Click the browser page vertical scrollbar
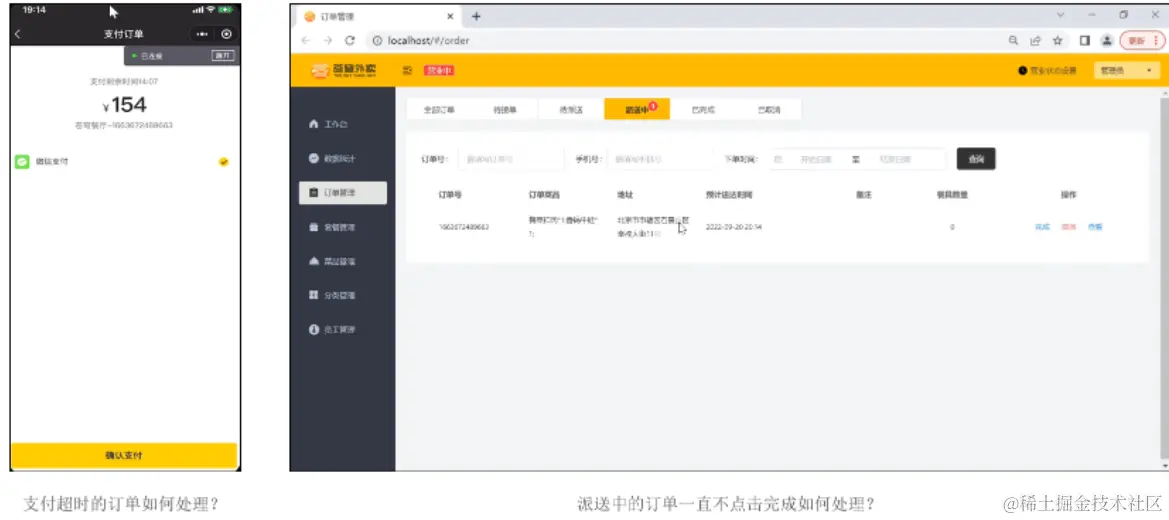Viewport: 1169px width, 520px height. click(1165, 280)
